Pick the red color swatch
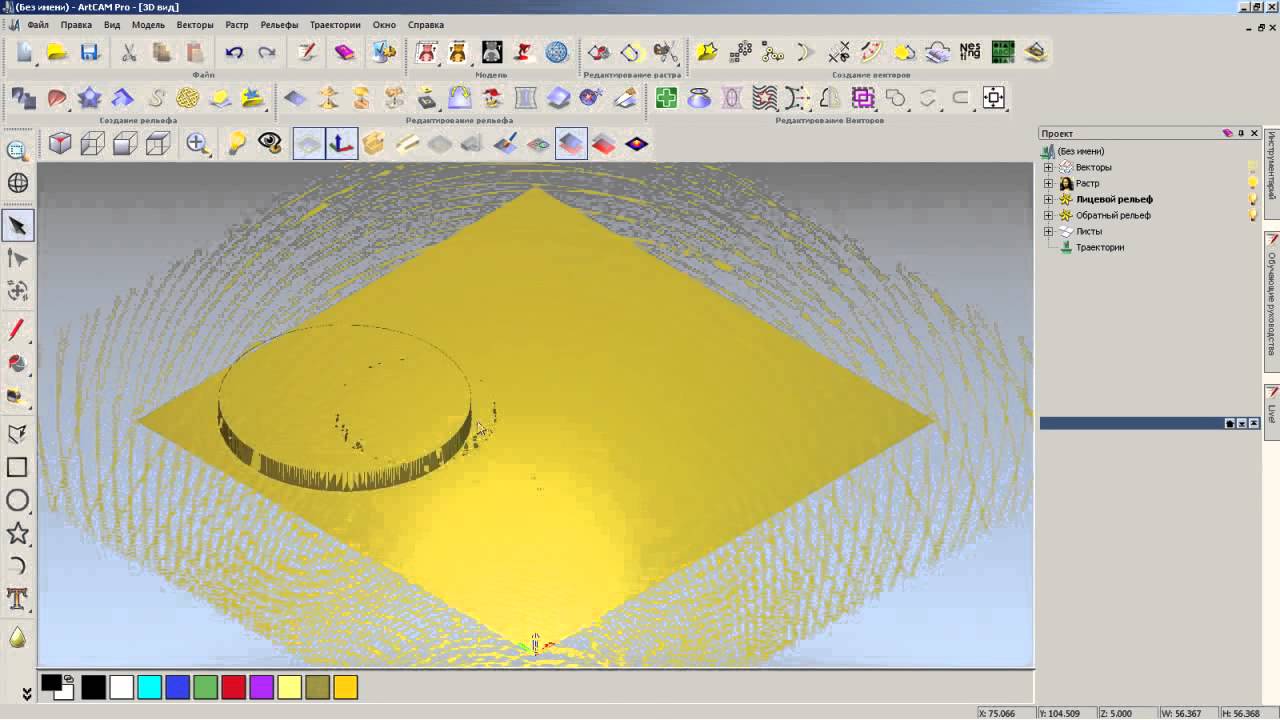This screenshot has width=1280, height=720. click(233, 687)
